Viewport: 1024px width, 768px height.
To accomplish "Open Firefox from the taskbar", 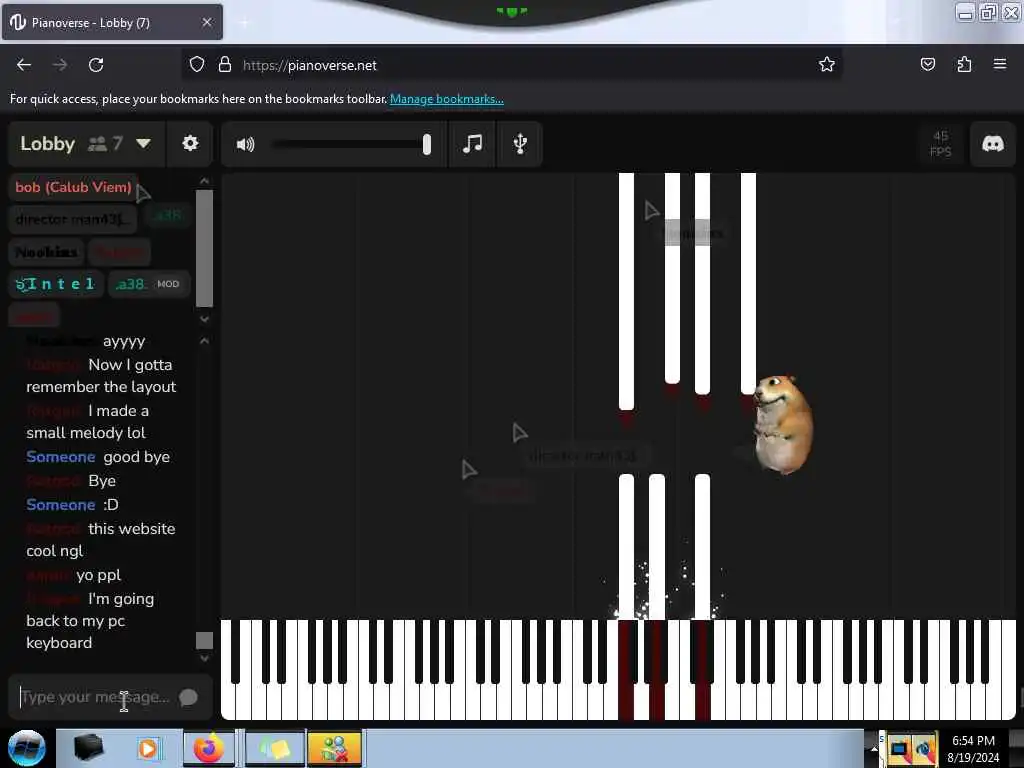I will [208, 748].
